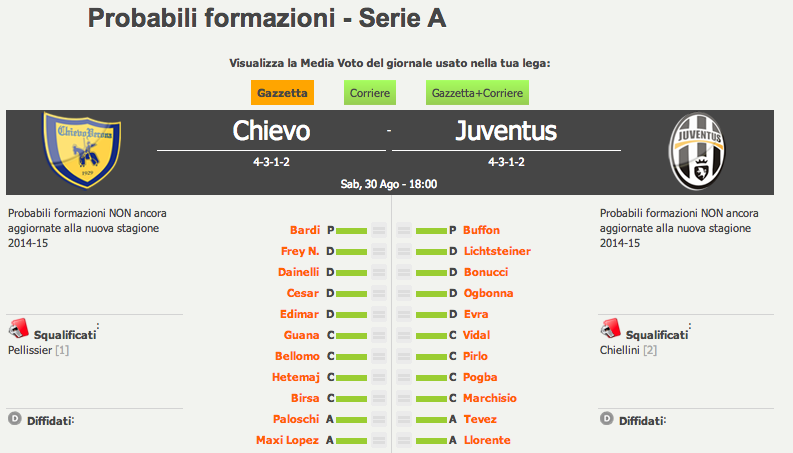Choose the Gazzetta+Corriere option

(x=477, y=93)
